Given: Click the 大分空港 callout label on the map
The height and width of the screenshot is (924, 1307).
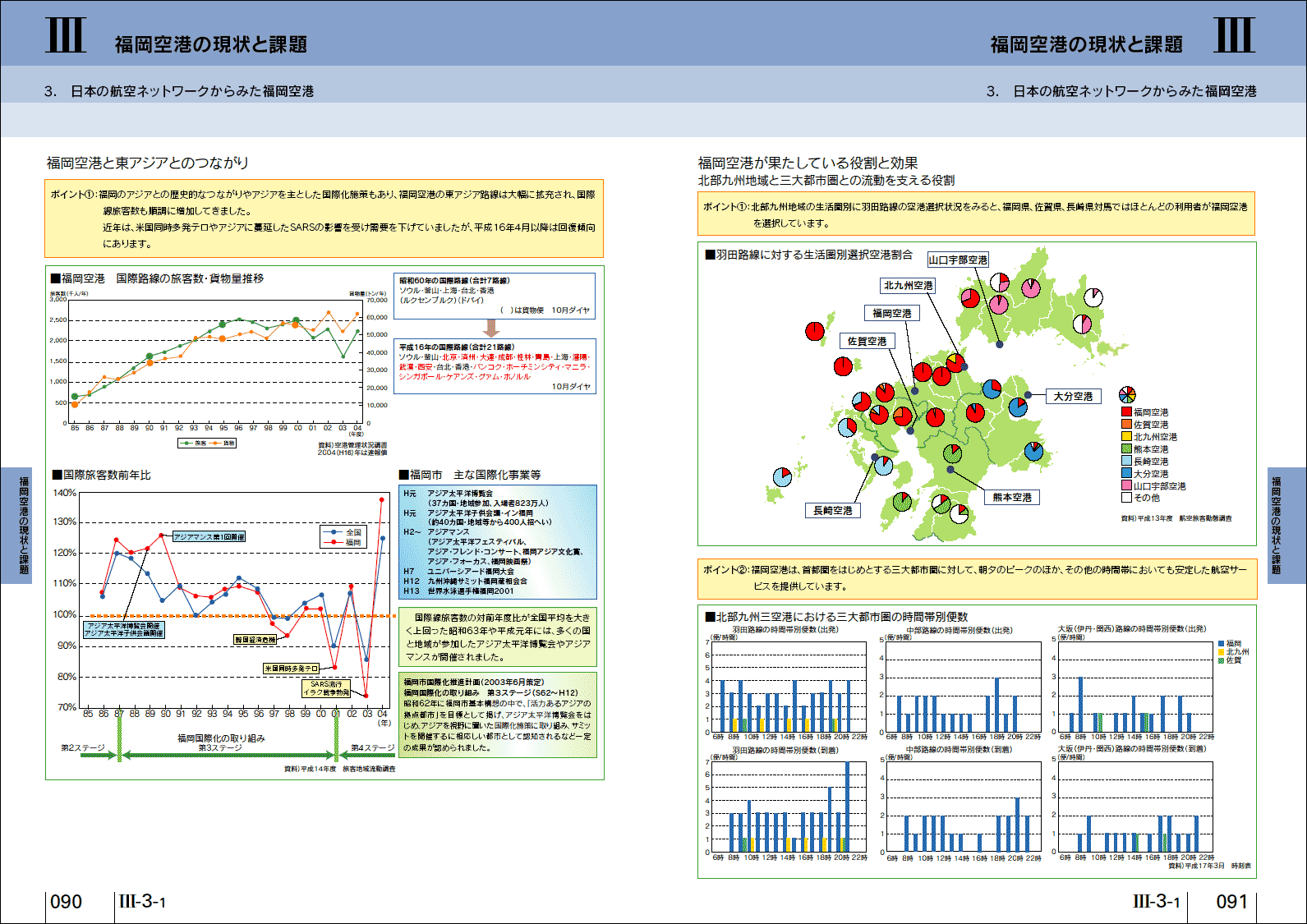Looking at the screenshot, I should tap(1073, 396).
